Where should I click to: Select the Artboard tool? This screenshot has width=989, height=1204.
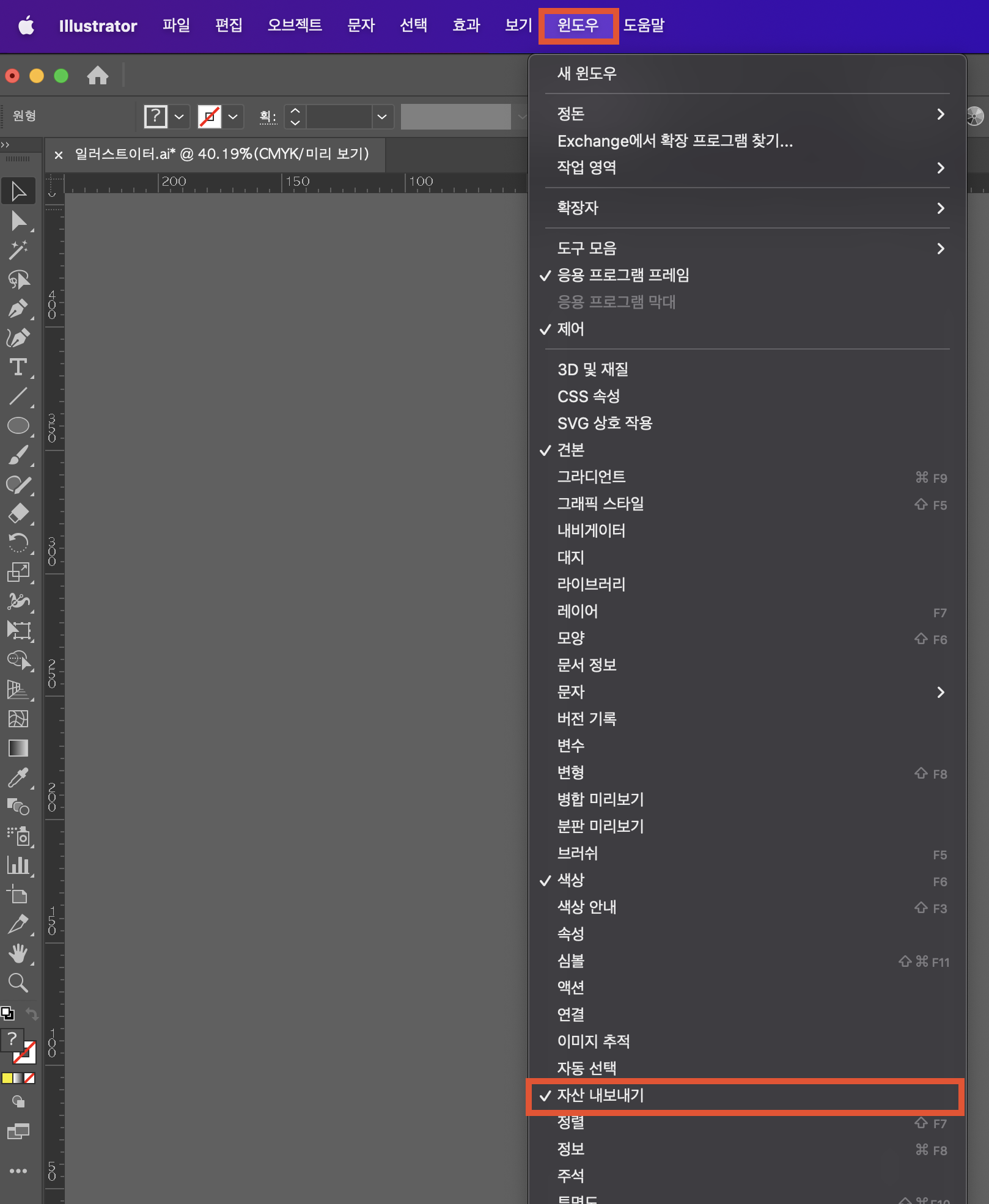click(18, 895)
